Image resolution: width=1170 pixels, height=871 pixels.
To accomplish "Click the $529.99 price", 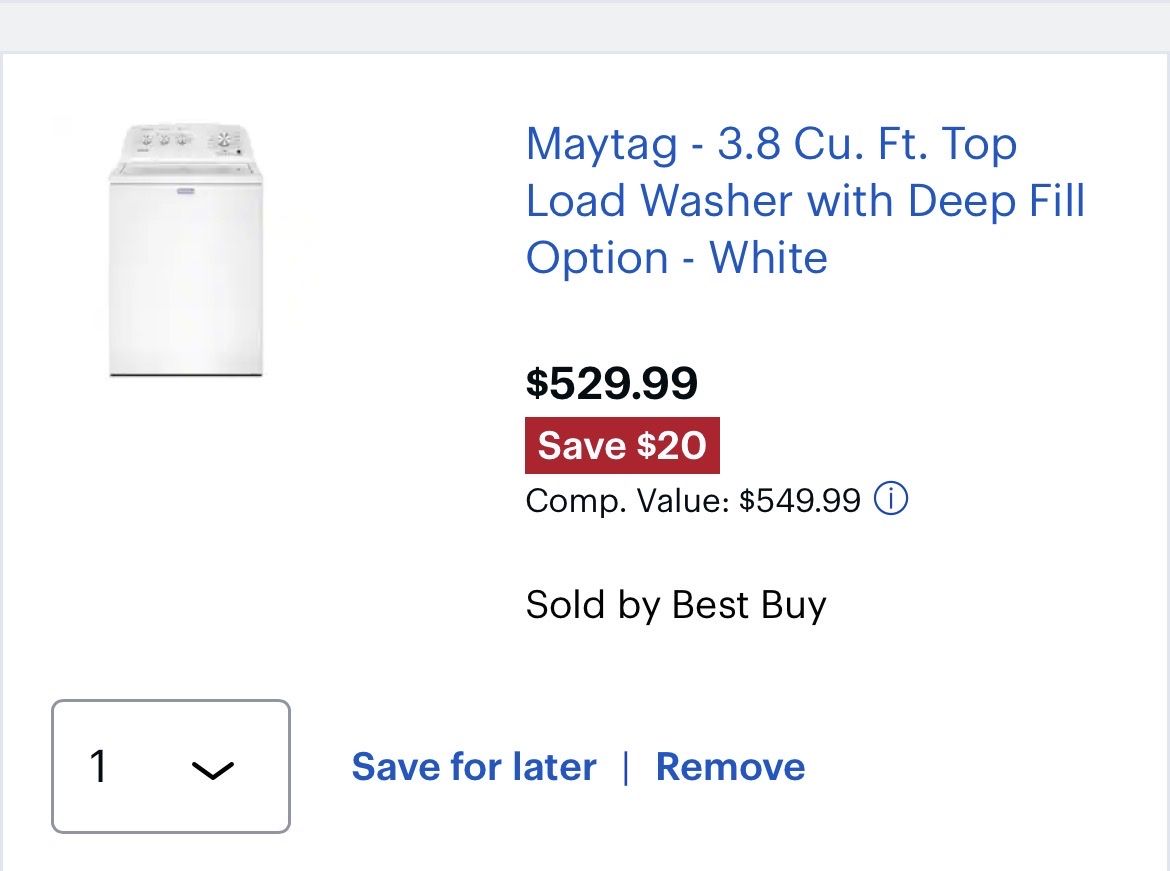I will pyautogui.click(x=612, y=383).
